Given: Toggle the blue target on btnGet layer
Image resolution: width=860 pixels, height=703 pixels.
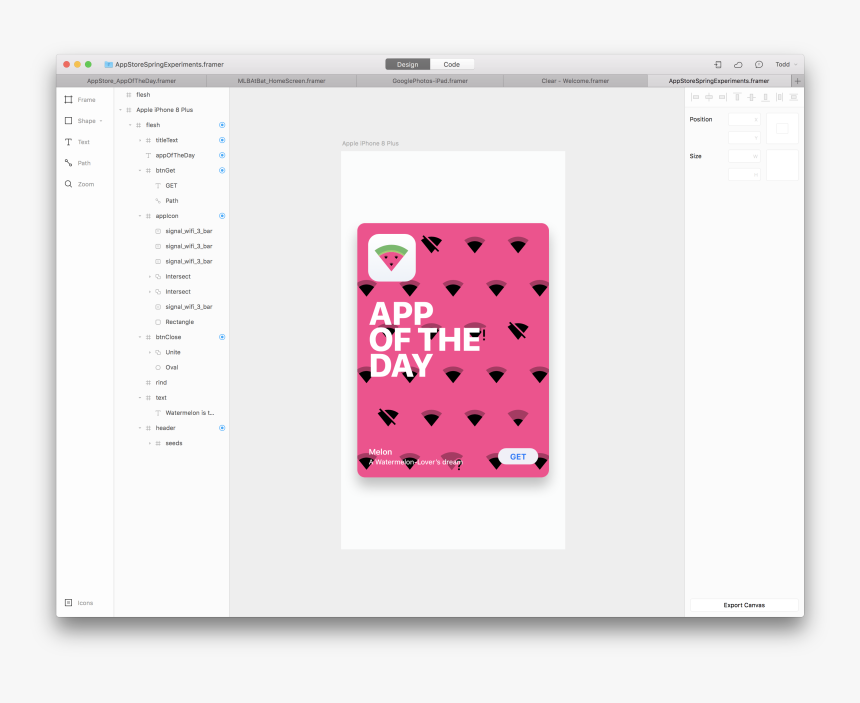Looking at the screenshot, I should click(222, 171).
